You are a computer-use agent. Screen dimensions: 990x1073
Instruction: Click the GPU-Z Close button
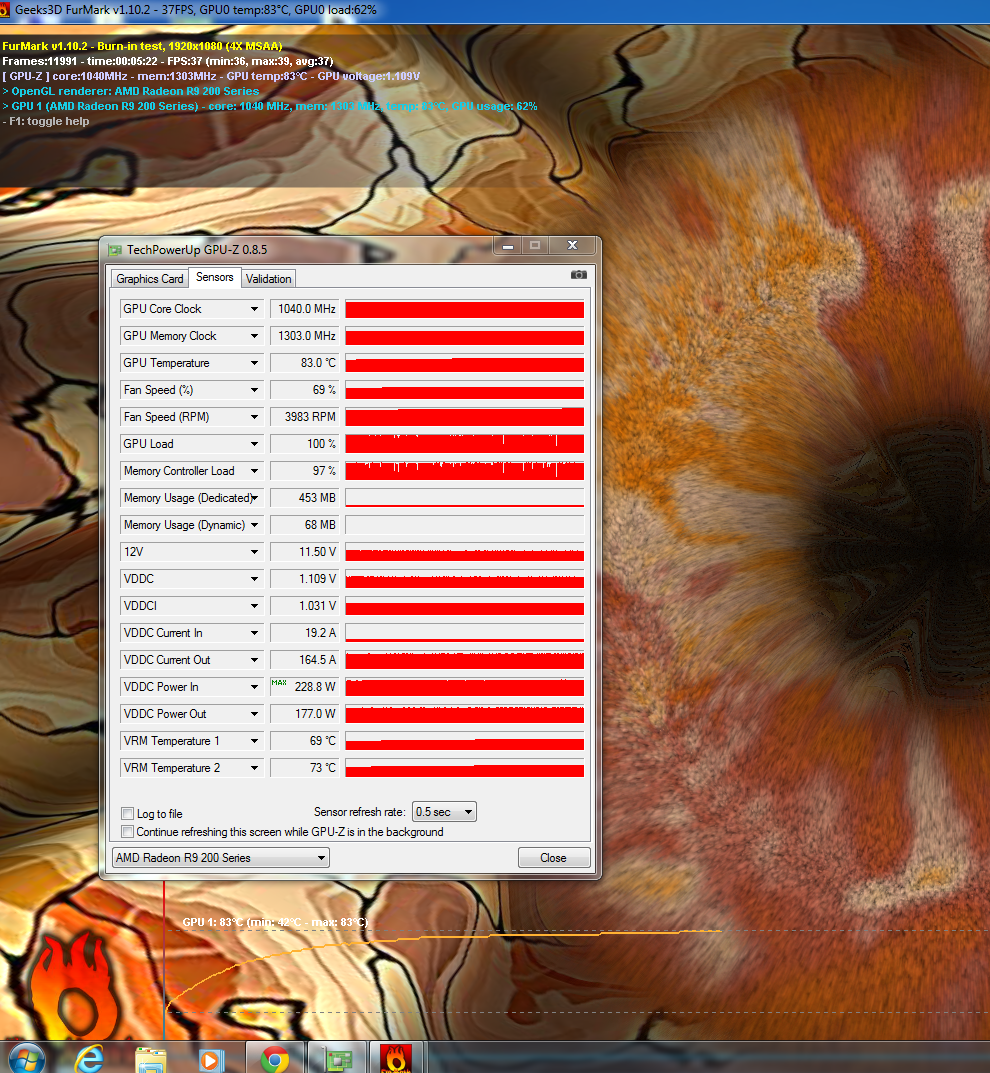point(553,857)
